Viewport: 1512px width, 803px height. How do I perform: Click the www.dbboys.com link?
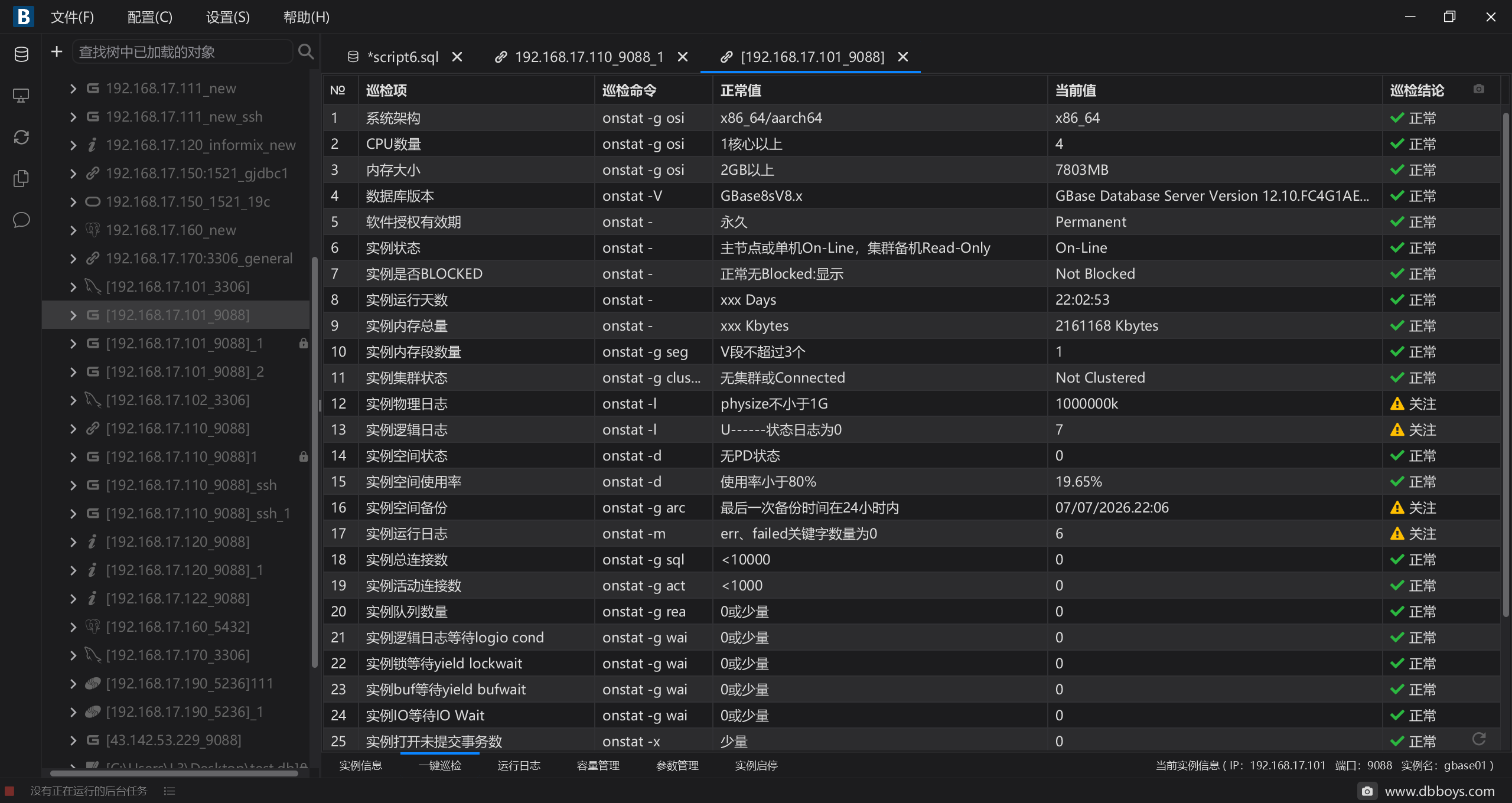1439,791
